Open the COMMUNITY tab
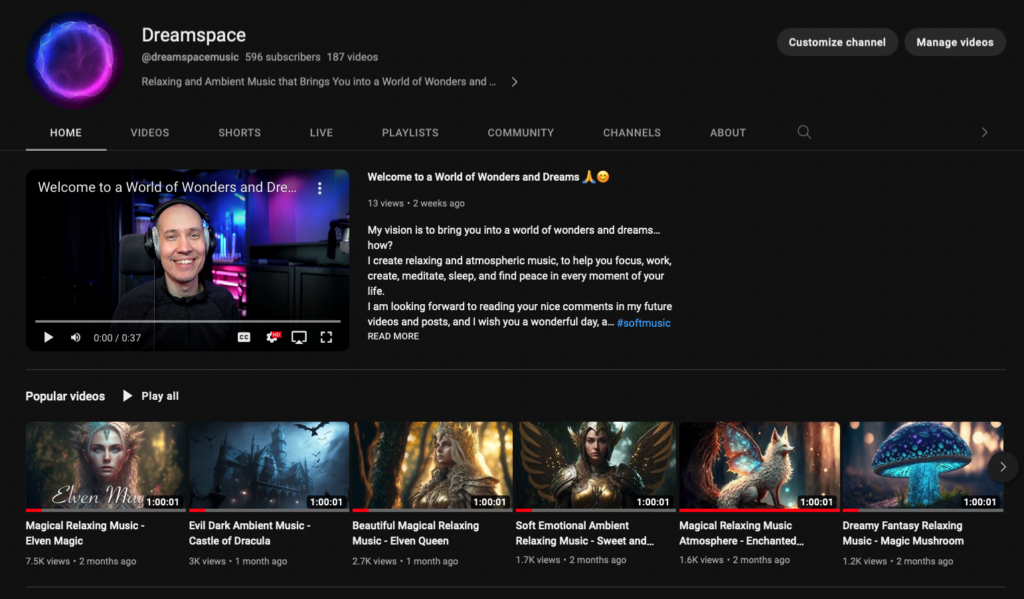 [x=520, y=133]
